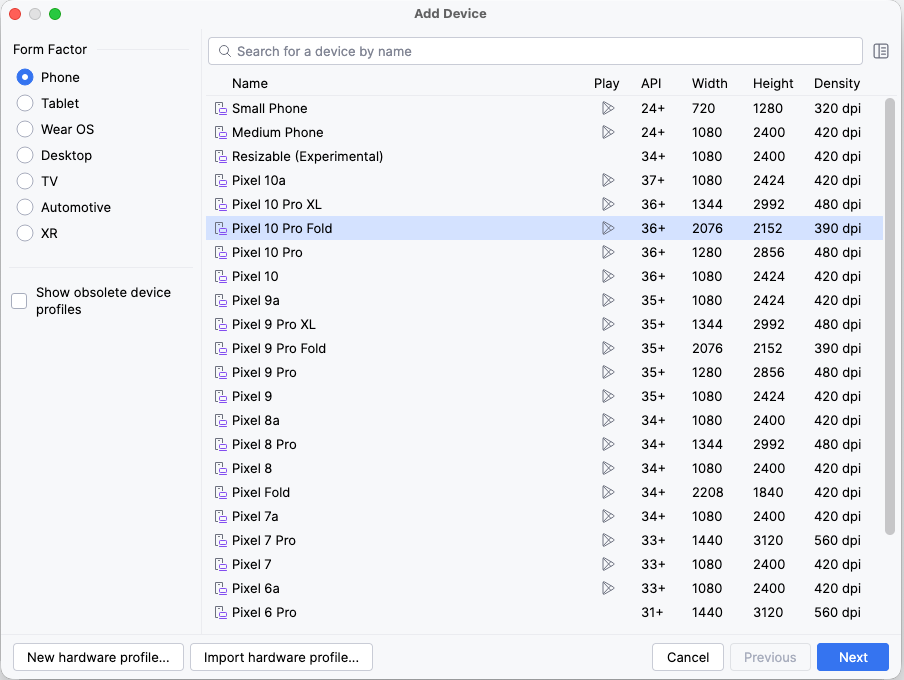Image resolution: width=904 pixels, height=680 pixels.
Task: Click the Play Store icon for Pixel 7 Pro
Action: (x=608, y=540)
